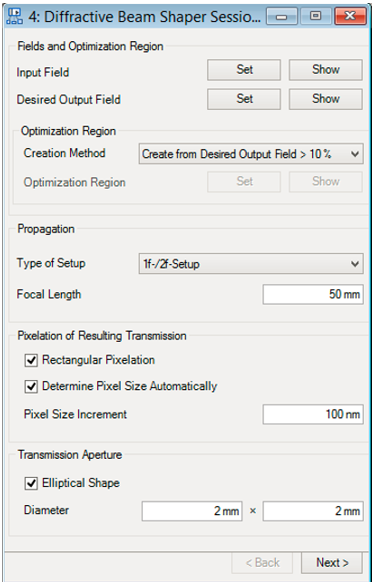Maximize the Beam Shaper Session window

click(x=316, y=17)
